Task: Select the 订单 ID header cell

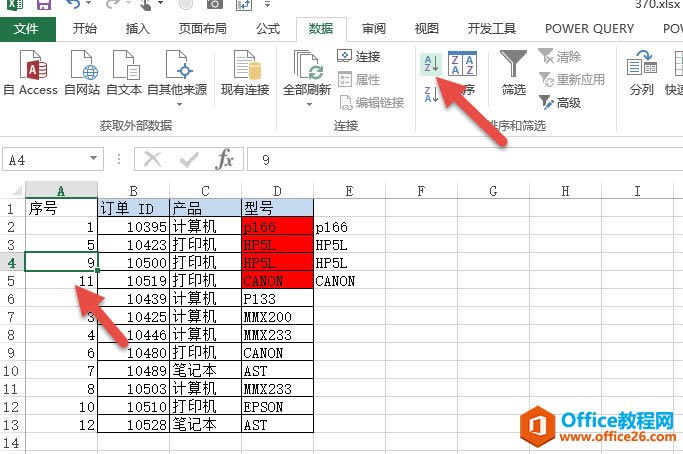Action: pyautogui.click(x=134, y=208)
